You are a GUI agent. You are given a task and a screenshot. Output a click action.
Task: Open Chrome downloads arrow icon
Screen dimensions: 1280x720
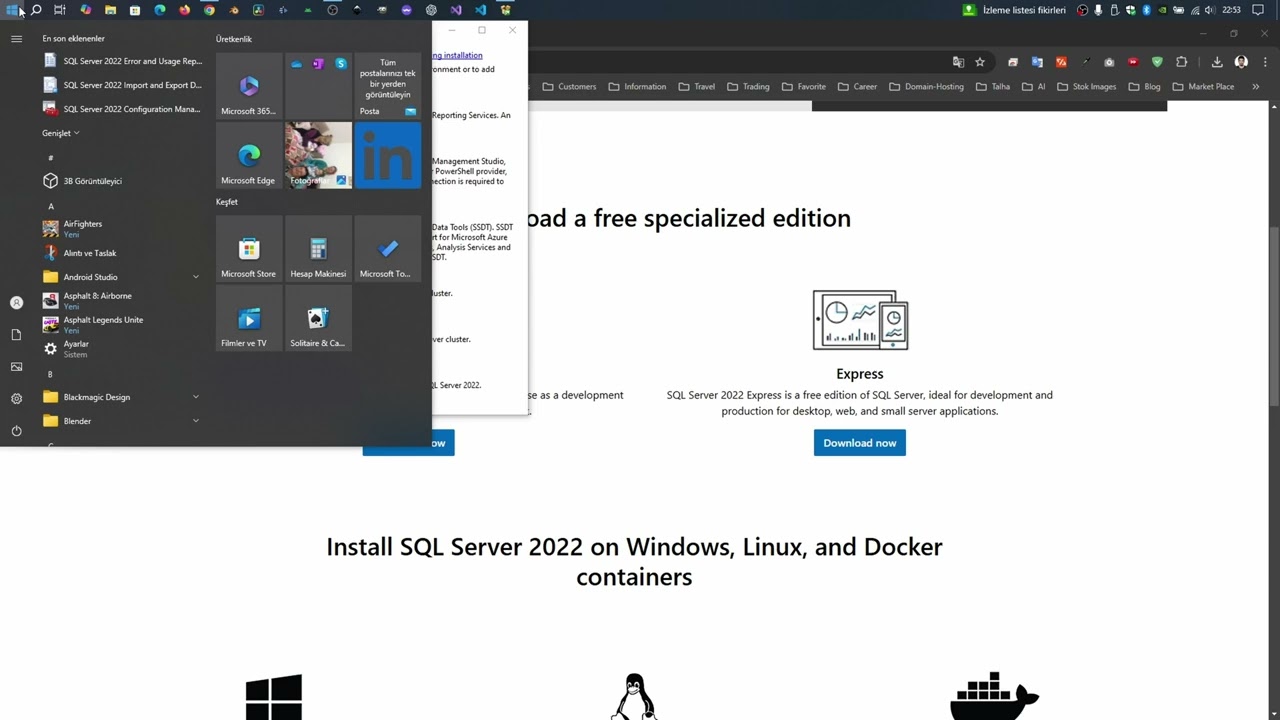point(1217,62)
